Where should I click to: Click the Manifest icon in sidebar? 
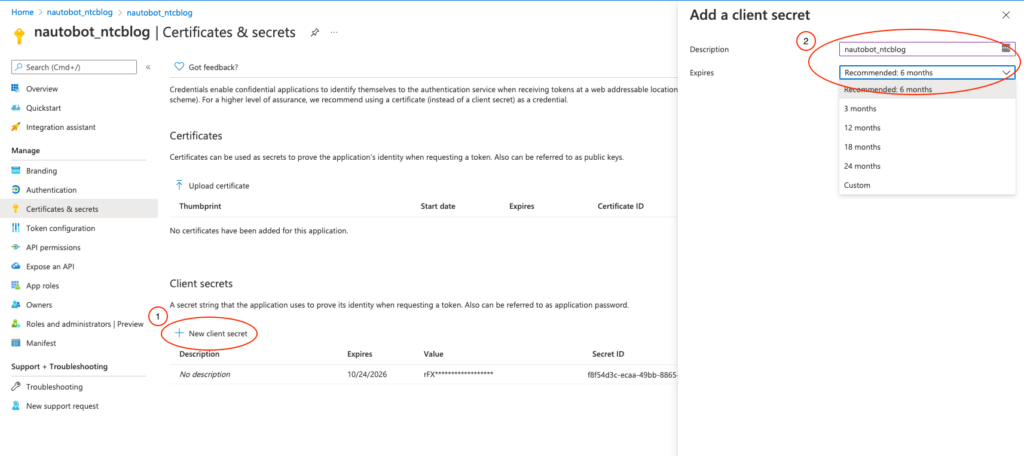pyautogui.click(x=16, y=343)
